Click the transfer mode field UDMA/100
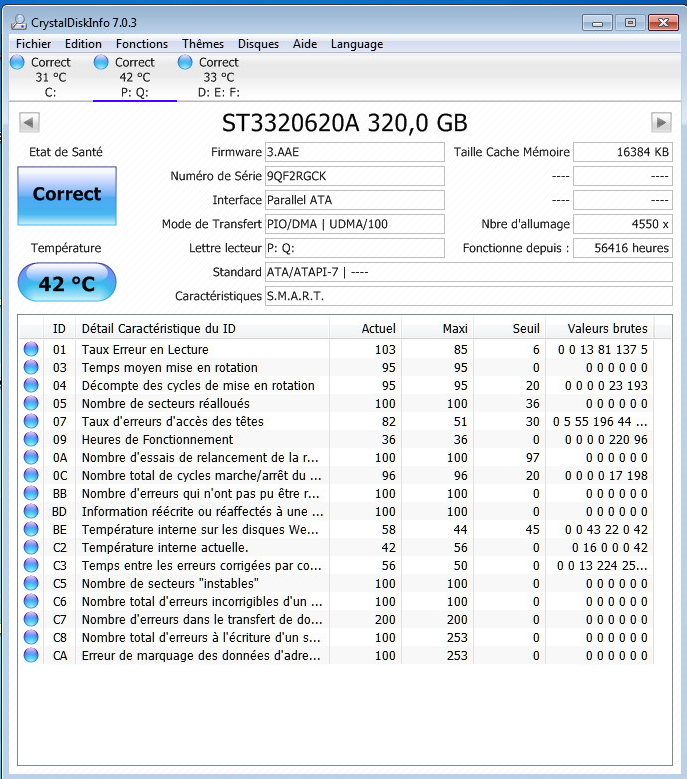Image resolution: width=687 pixels, height=779 pixels. 355,224
